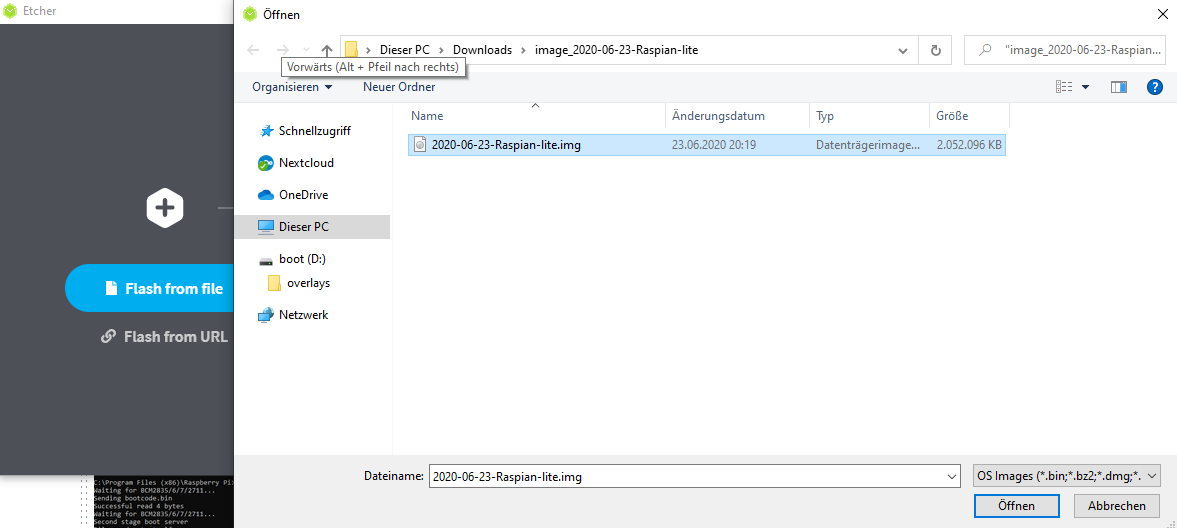
Task: Click the search box field
Action: [x=1064, y=50]
